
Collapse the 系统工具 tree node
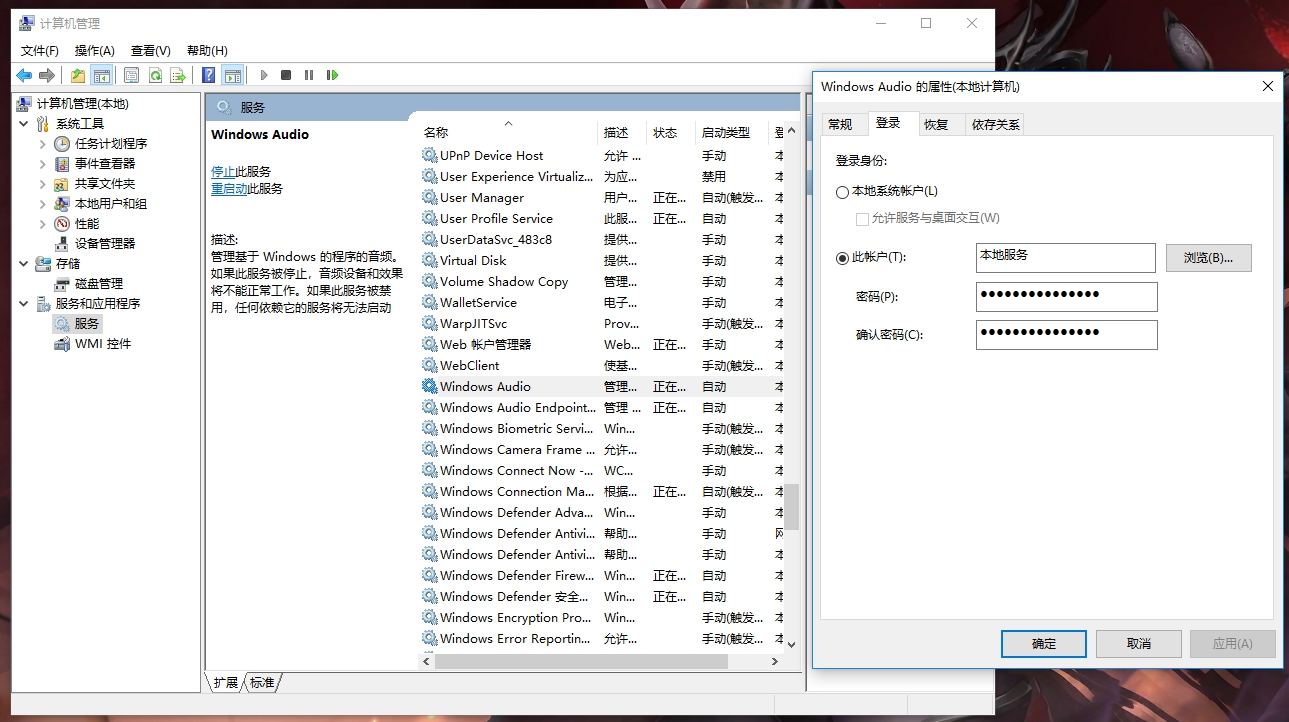24,124
